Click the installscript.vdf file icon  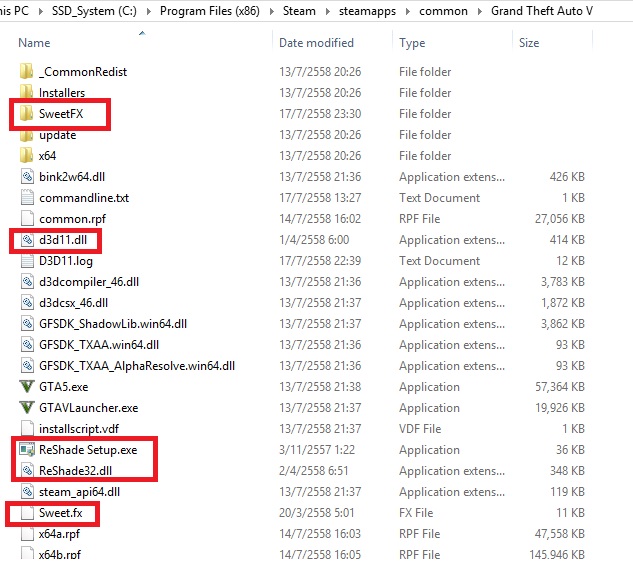tap(27, 428)
